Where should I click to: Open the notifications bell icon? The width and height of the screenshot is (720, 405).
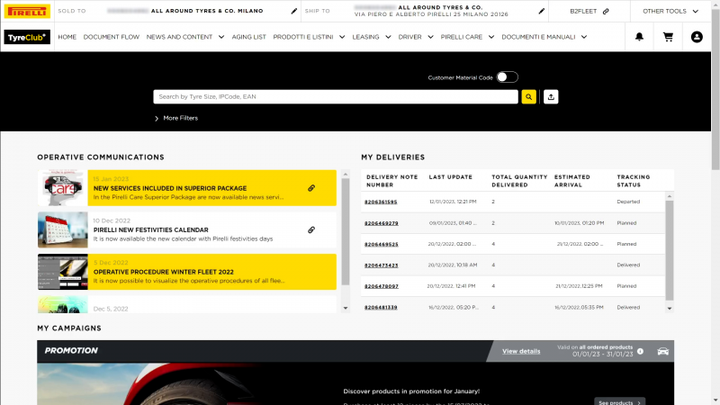639,37
